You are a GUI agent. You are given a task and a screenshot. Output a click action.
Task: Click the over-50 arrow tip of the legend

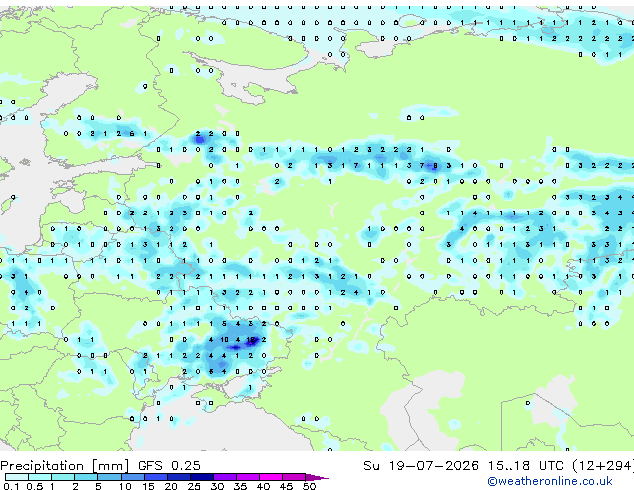pyautogui.click(x=317, y=477)
